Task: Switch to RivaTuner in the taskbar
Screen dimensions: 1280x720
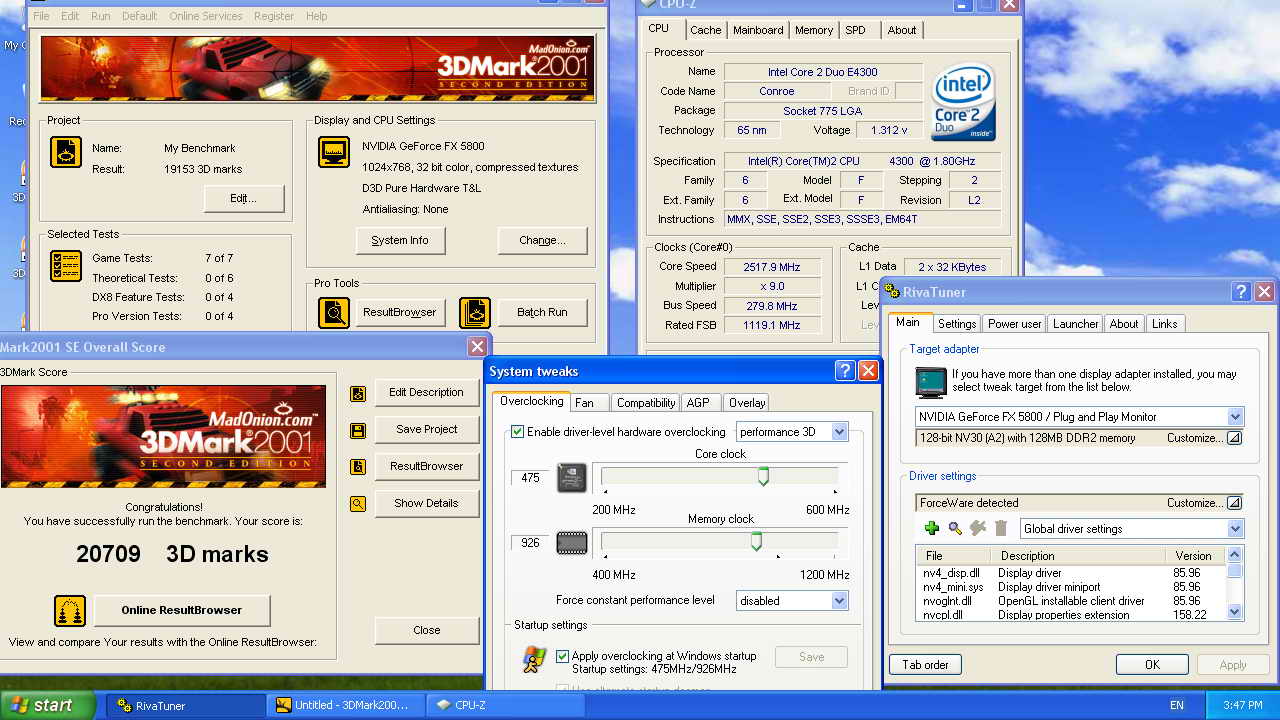Action: [186, 705]
